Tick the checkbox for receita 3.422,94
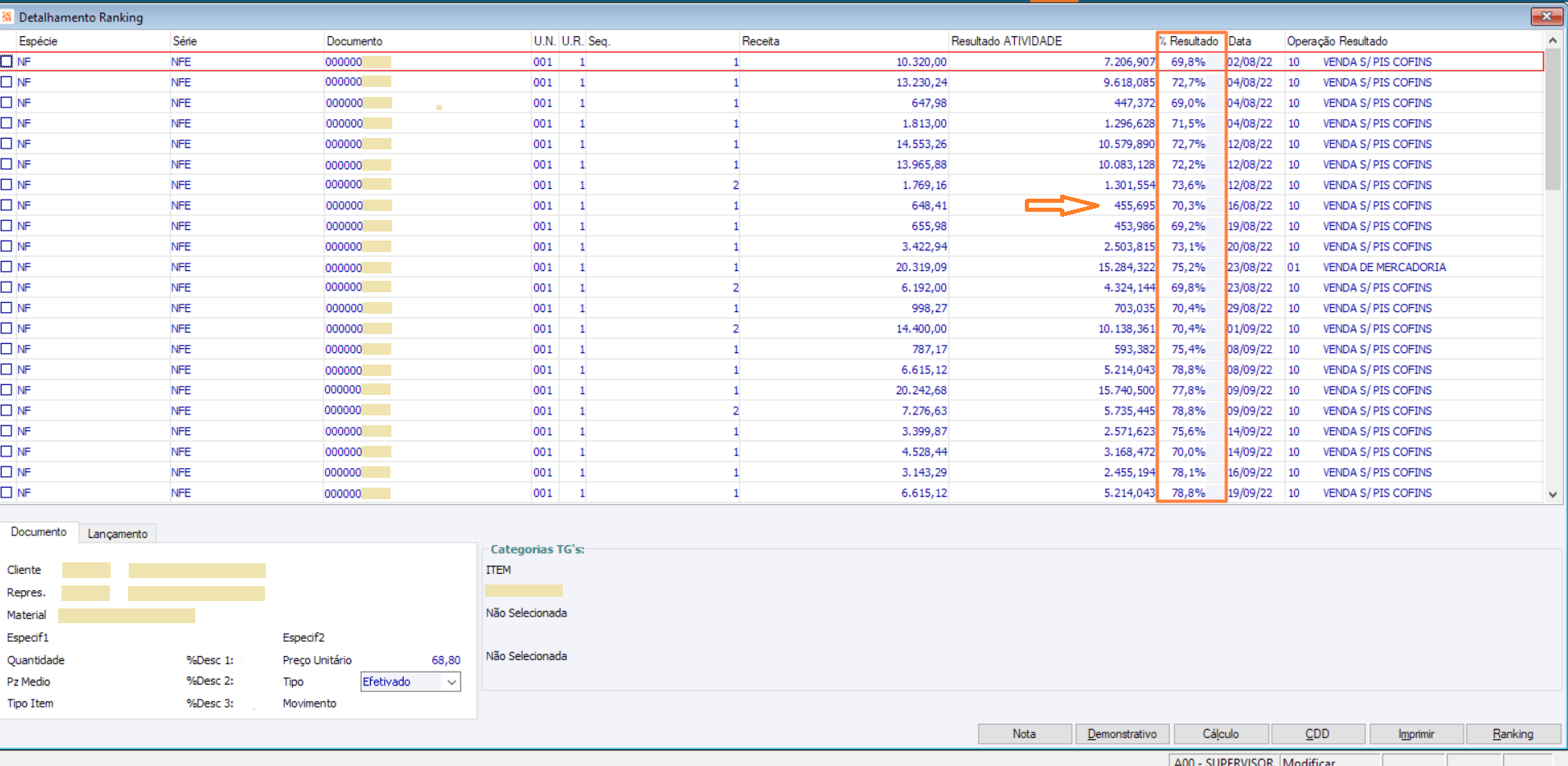This screenshot has height=766, width=1568. 7,246
